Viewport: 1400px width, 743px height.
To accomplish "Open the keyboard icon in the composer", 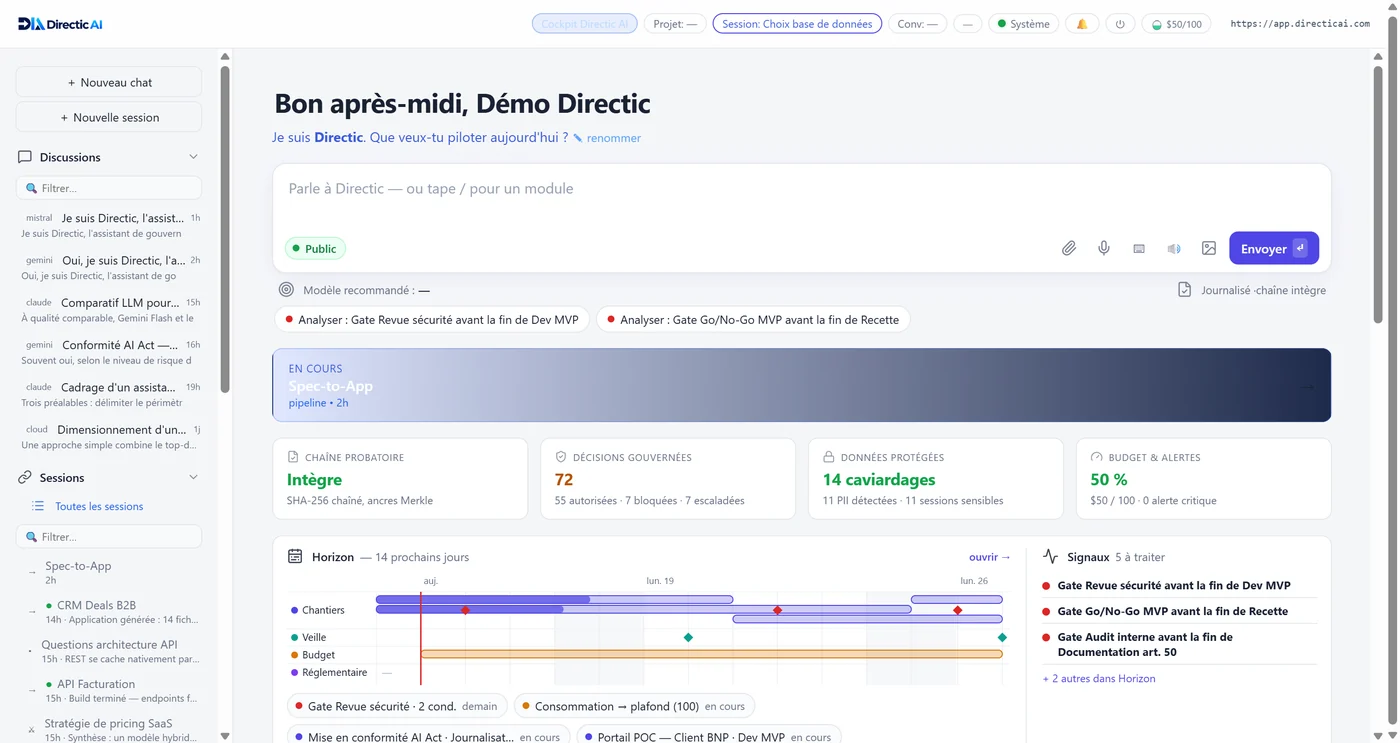I will coord(1139,248).
